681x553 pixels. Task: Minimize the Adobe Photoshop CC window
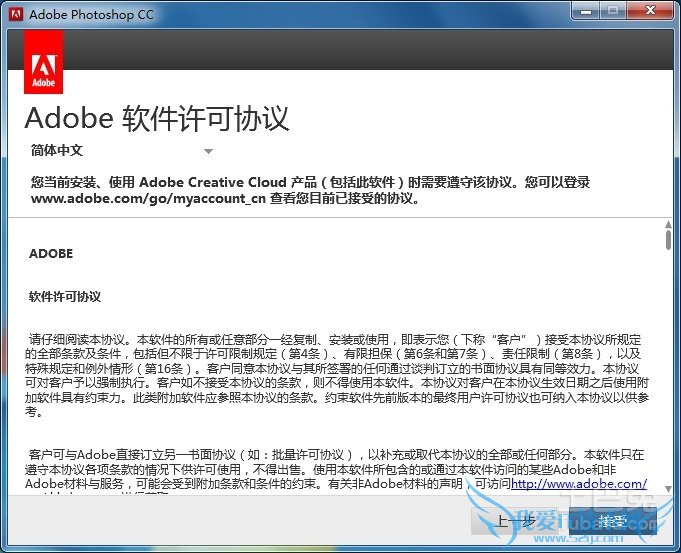[585, 10]
